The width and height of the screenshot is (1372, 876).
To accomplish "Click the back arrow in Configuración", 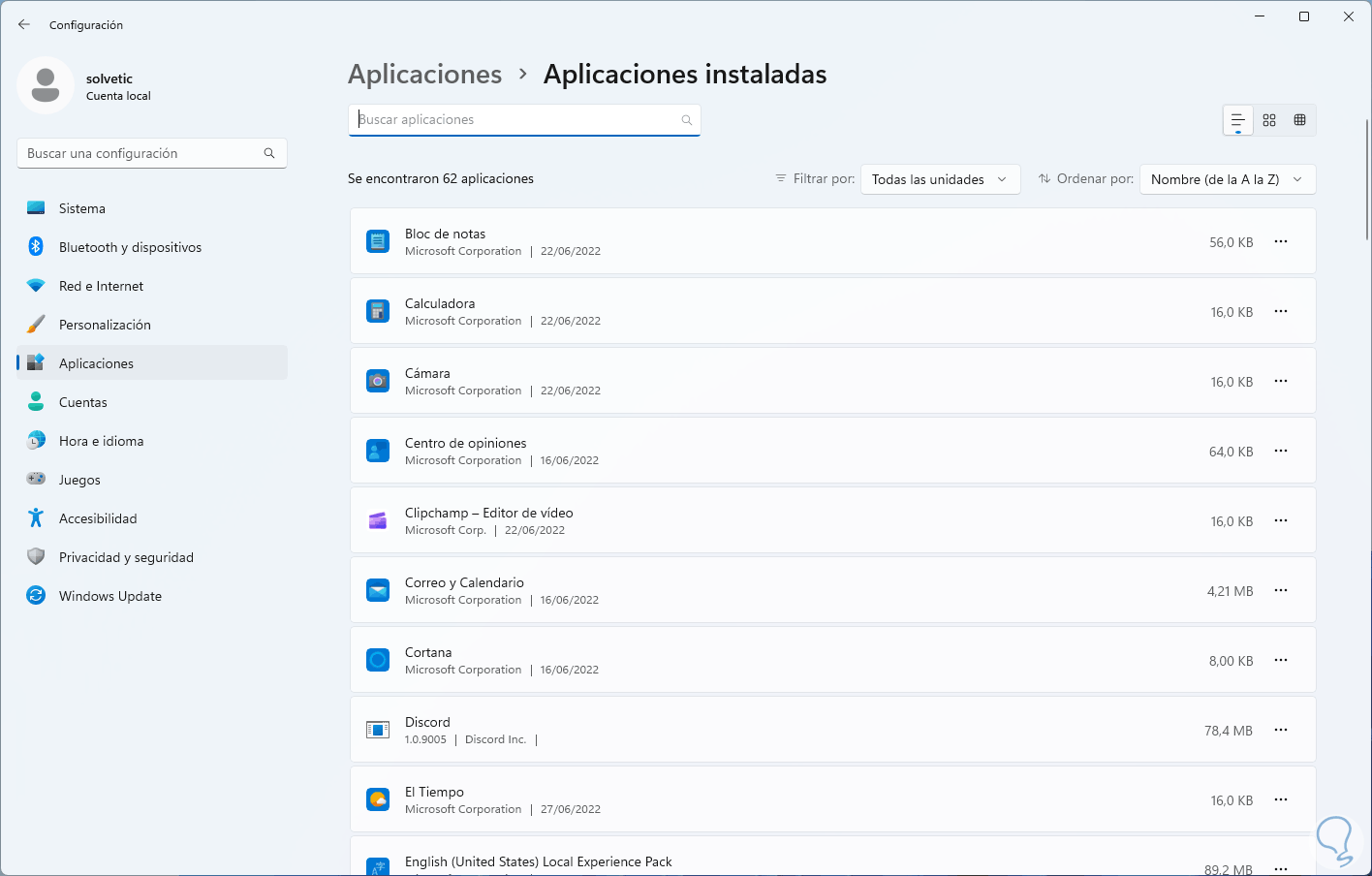I will (x=24, y=24).
